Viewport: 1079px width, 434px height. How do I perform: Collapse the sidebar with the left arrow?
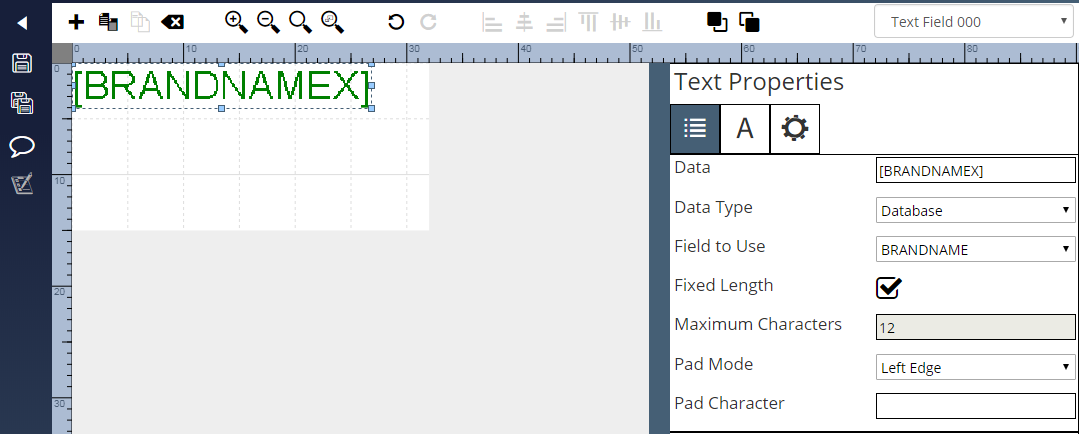click(22, 23)
